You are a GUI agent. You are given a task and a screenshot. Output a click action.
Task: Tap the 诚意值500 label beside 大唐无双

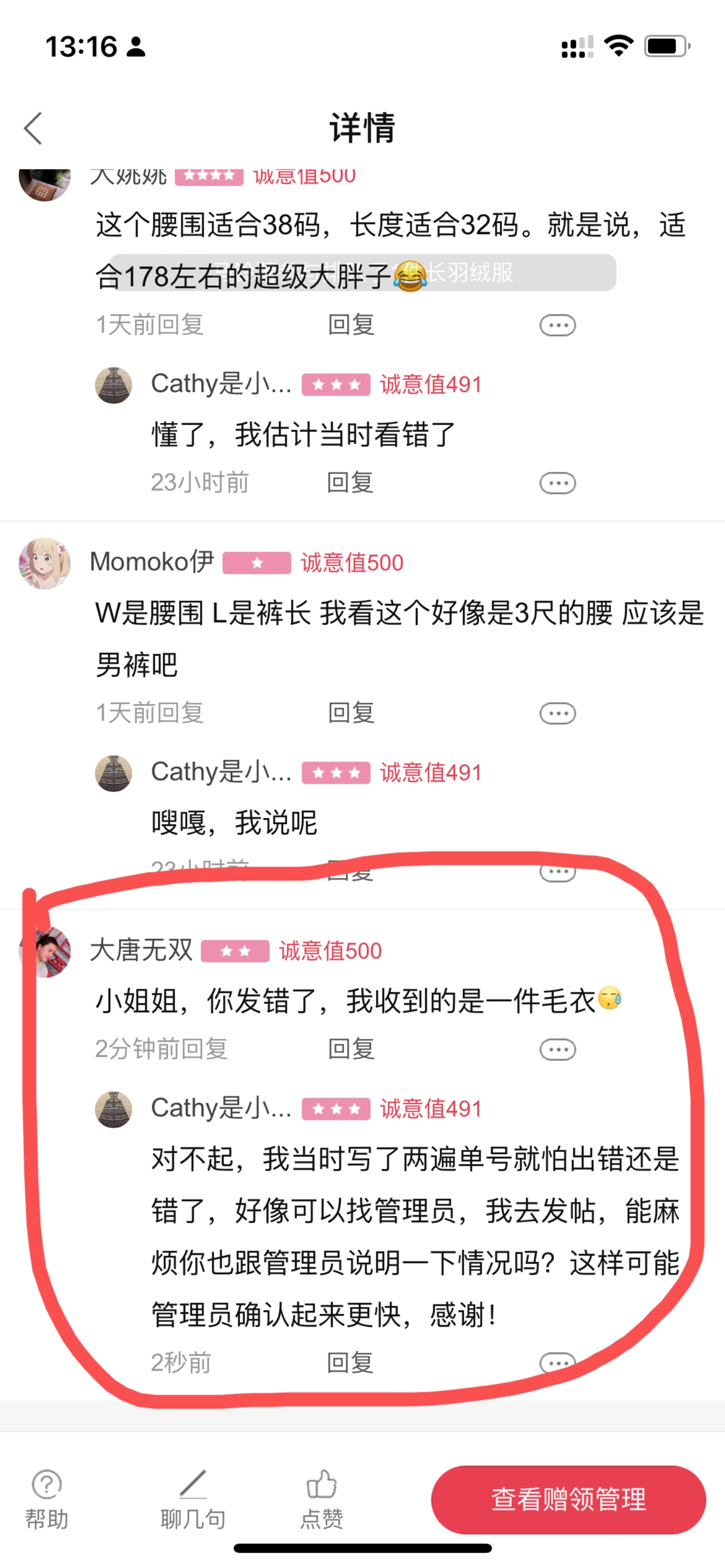(330, 951)
